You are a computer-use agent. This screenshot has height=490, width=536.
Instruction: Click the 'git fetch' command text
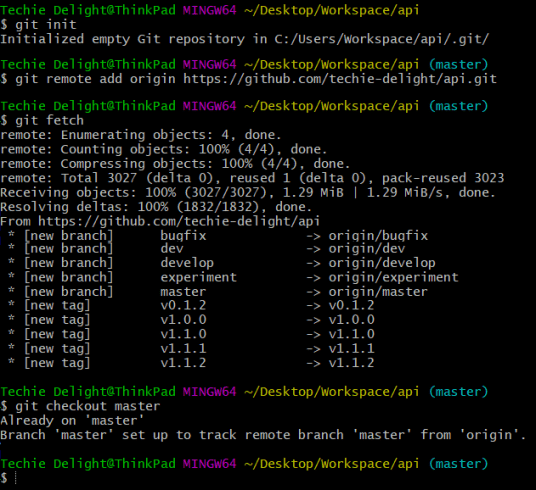50,120
